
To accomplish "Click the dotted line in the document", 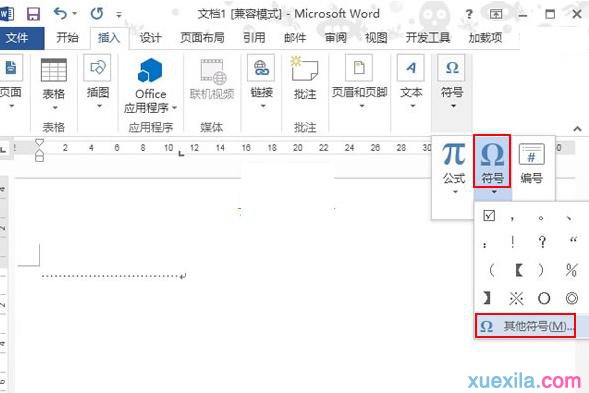I will [114, 276].
